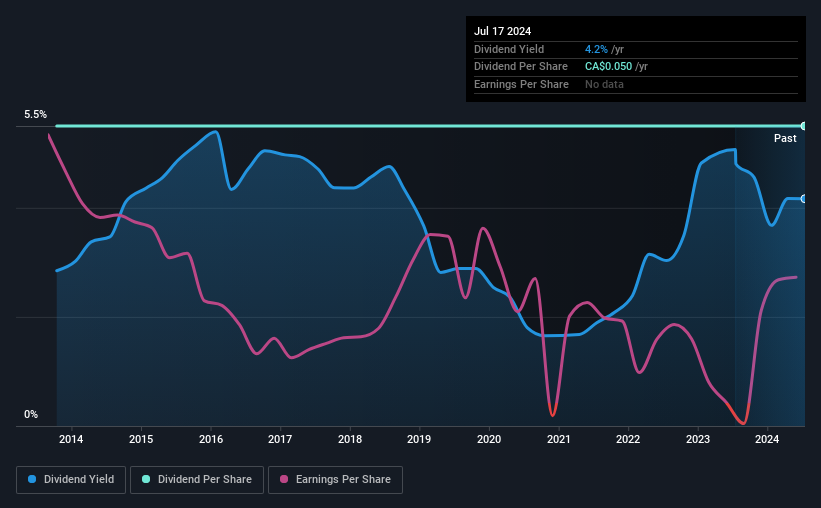Toggle the Earnings Per Share legend button
The height and width of the screenshot is (508, 821).
point(335,480)
